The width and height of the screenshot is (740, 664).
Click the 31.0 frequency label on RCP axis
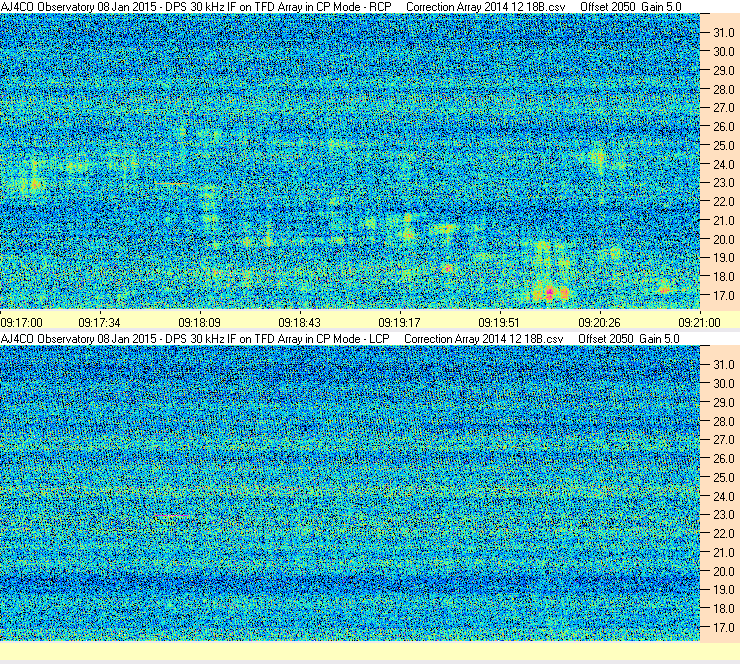coord(724,33)
